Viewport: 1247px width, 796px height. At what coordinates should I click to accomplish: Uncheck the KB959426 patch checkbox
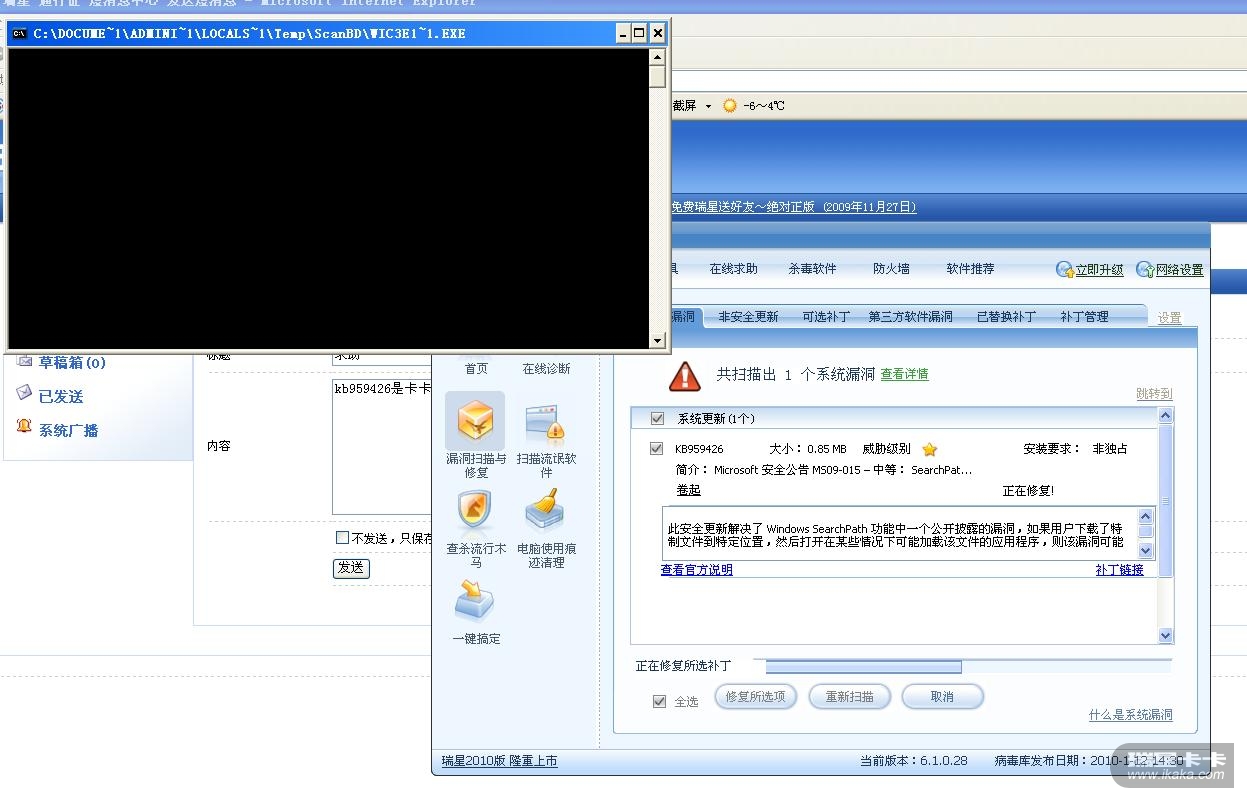point(657,449)
